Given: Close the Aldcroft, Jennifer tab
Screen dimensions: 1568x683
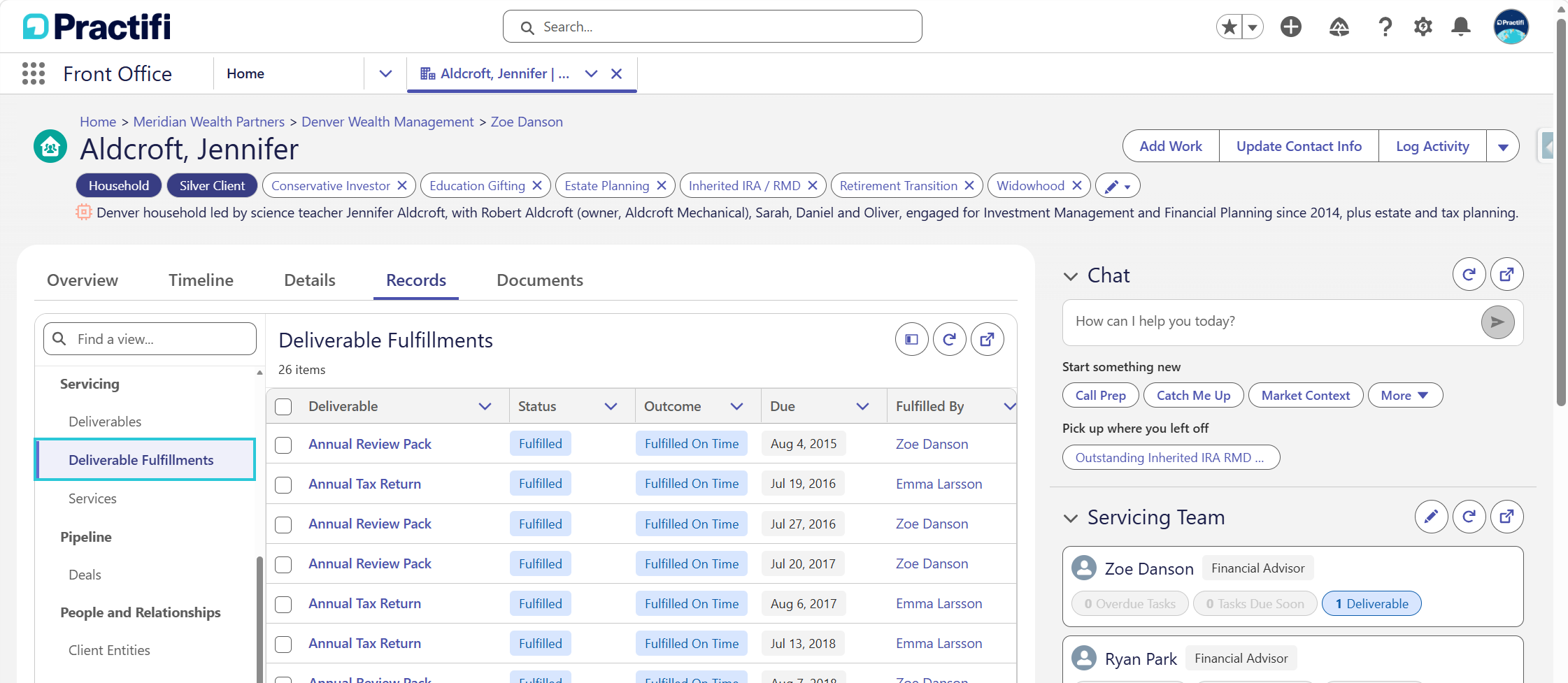Looking at the screenshot, I should point(616,73).
